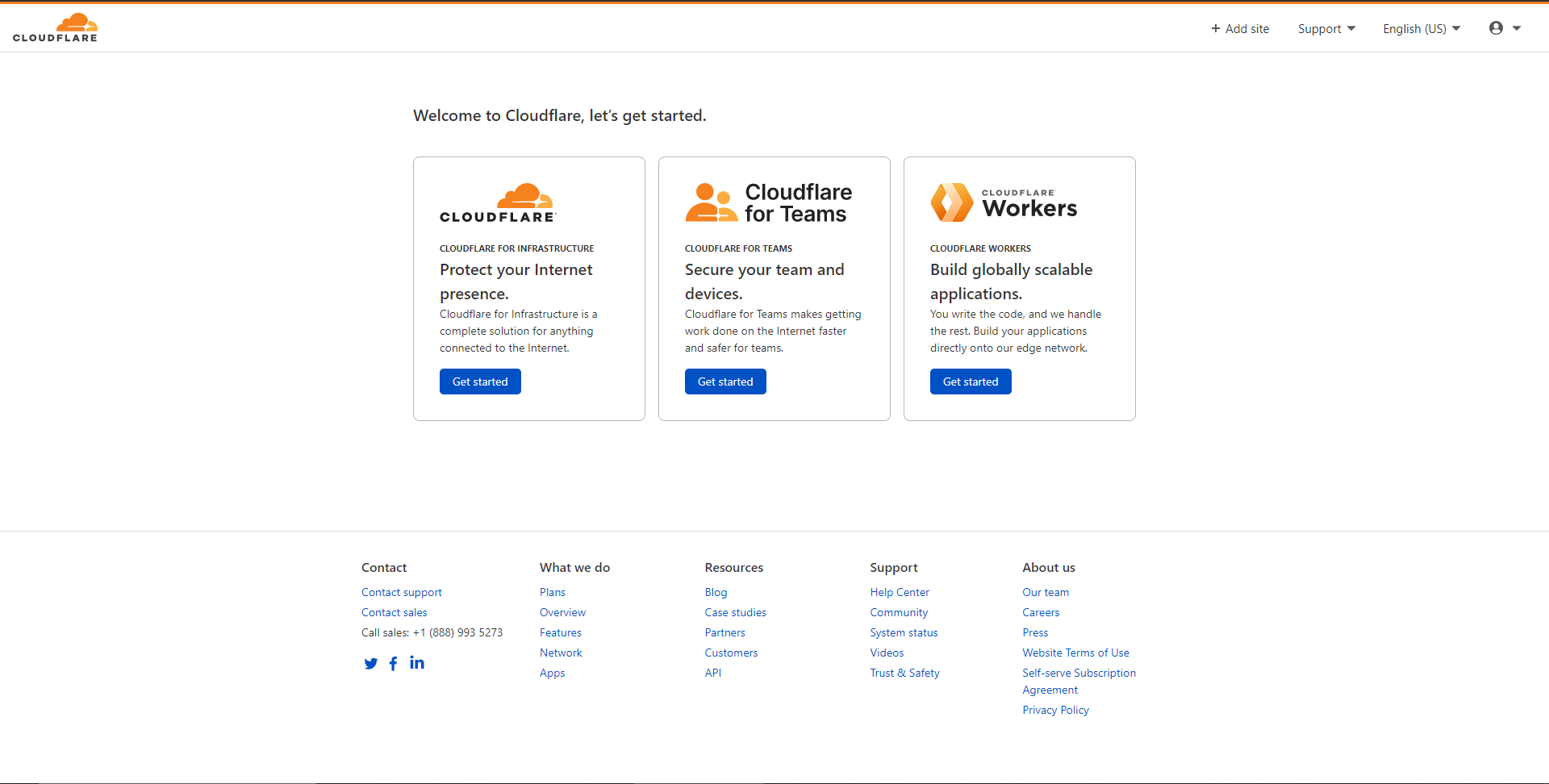This screenshot has height=784, width=1549.
Task: Click the 'Build globally scalable applications.' heading
Action: pos(1012,281)
